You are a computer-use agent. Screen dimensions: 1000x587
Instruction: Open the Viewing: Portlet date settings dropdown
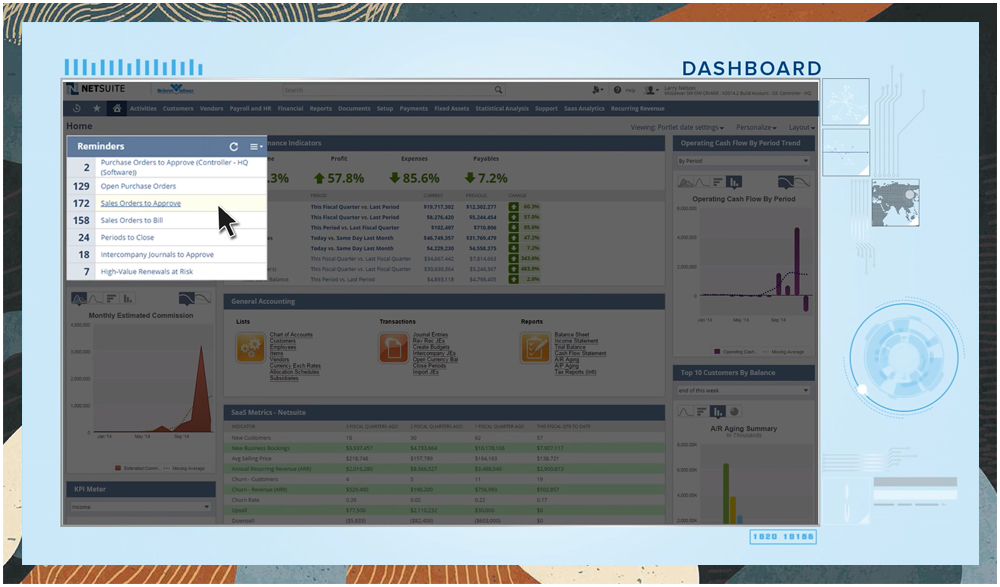[677, 128]
